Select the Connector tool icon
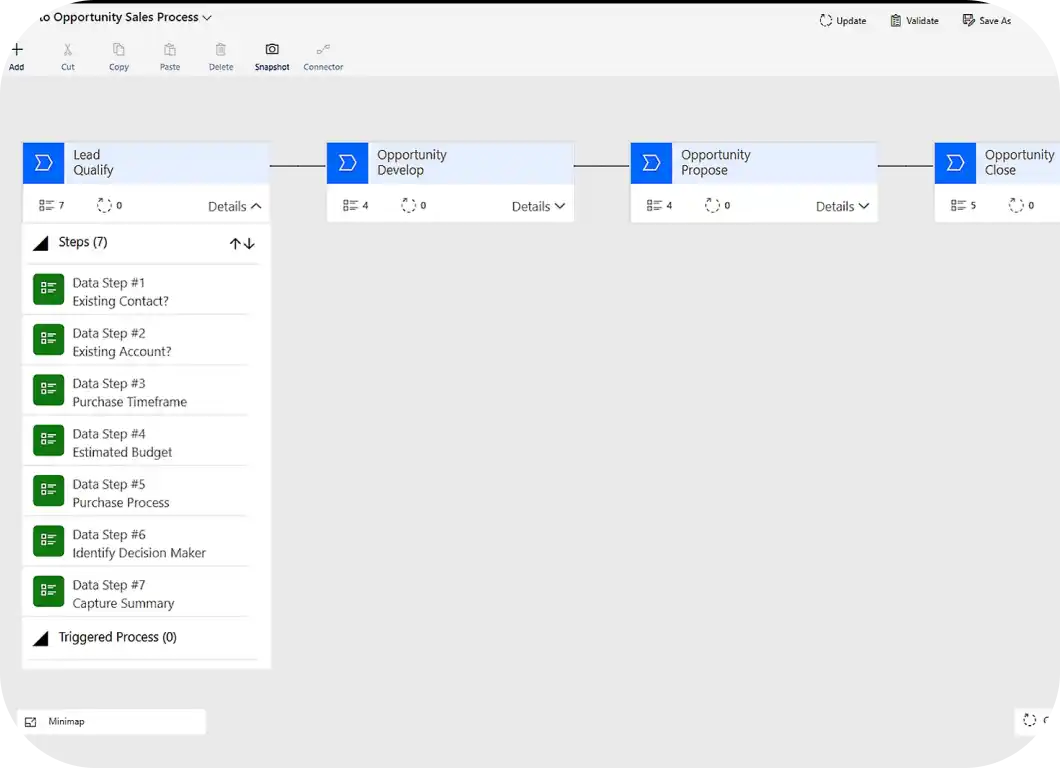This screenshot has height=768, width=1060. (x=323, y=50)
